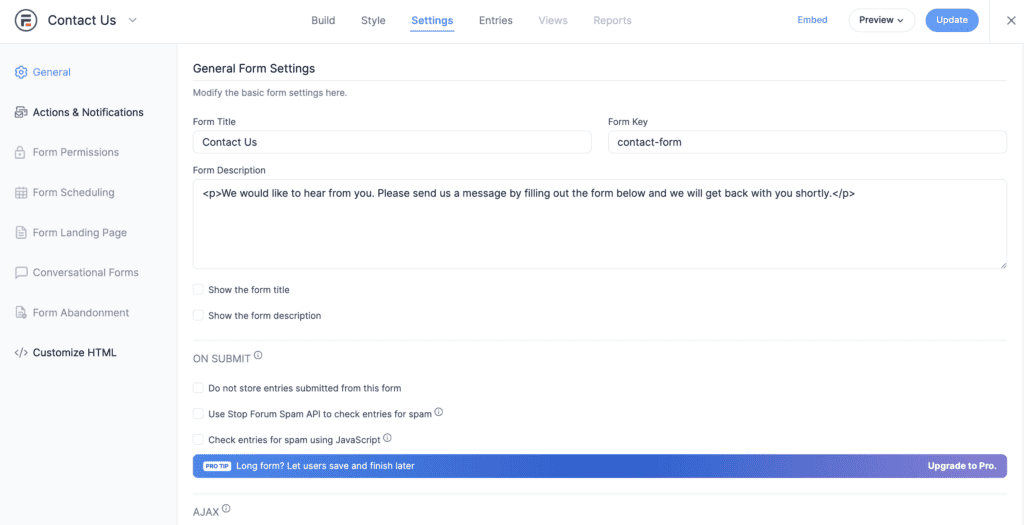This screenshot has width=1024, height=525.
Task: Click the Form Description resize handle
Action: (1002, 264)
